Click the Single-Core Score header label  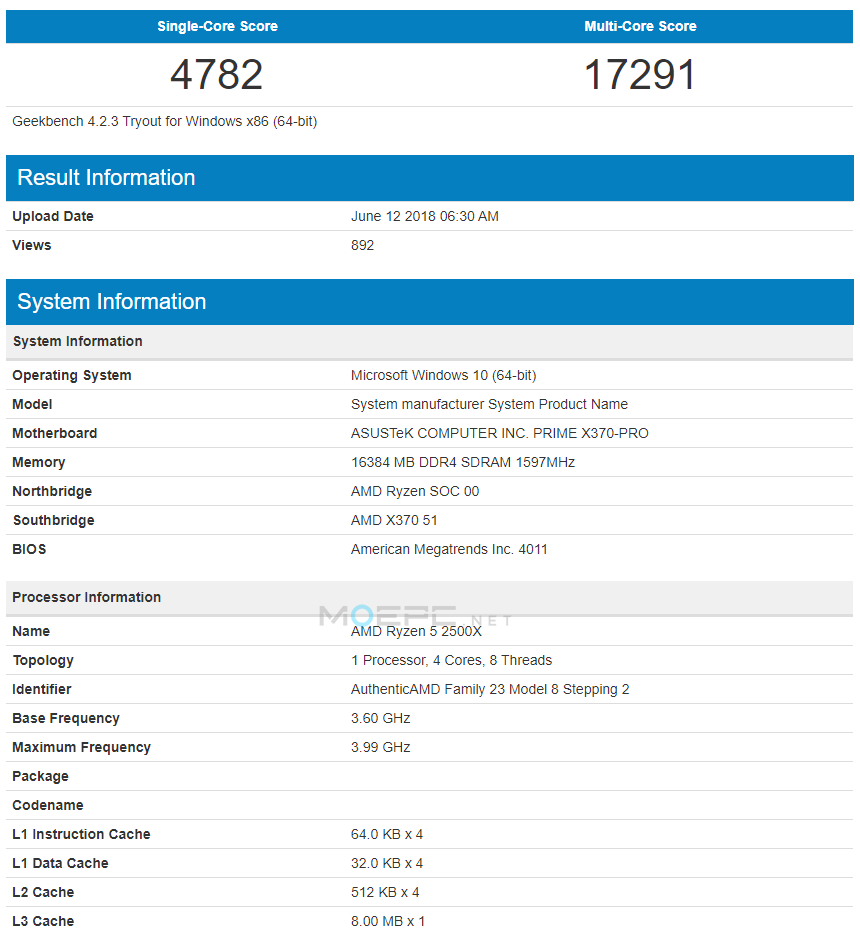coord(218,26)
